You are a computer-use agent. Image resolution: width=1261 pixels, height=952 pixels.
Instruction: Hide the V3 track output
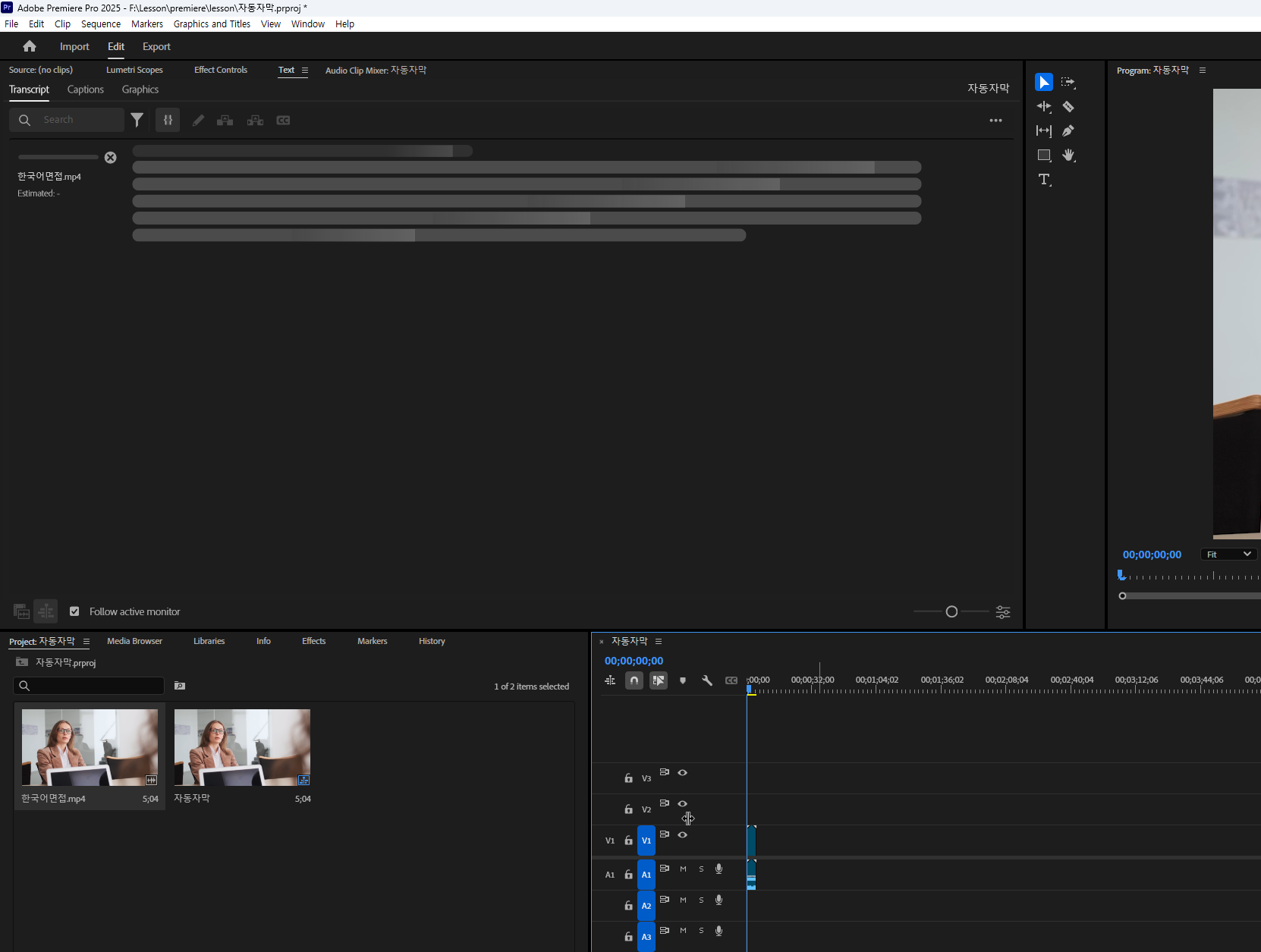[x=683, y=772]
